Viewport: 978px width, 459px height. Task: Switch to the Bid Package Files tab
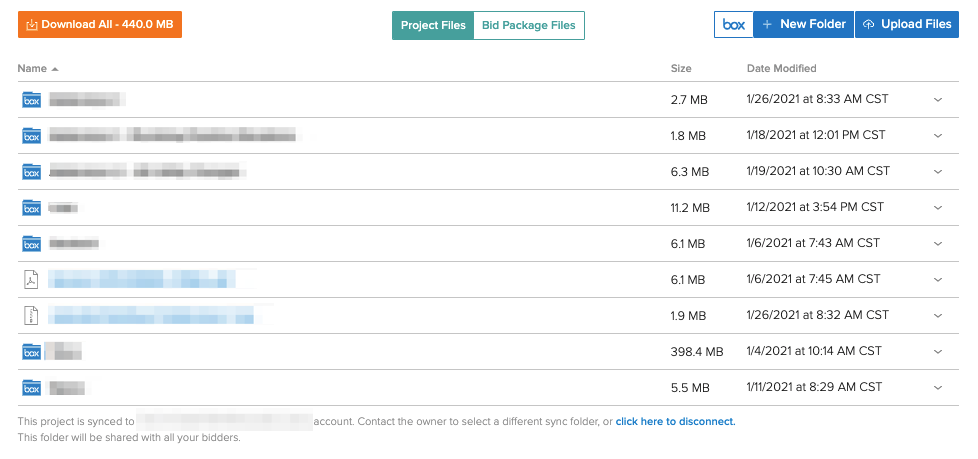528,26
